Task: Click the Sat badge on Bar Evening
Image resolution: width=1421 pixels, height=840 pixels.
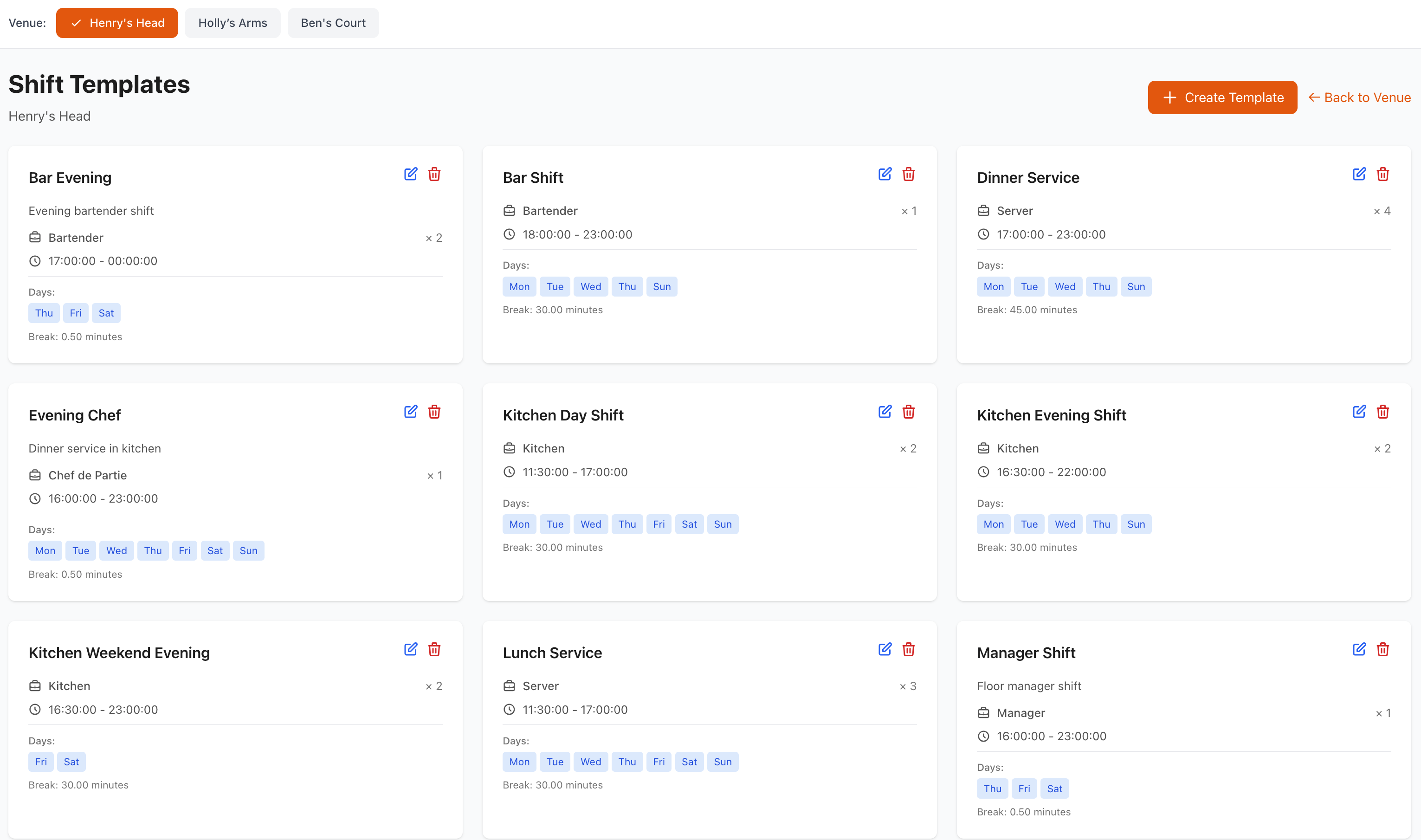Action: click(106, 312)
